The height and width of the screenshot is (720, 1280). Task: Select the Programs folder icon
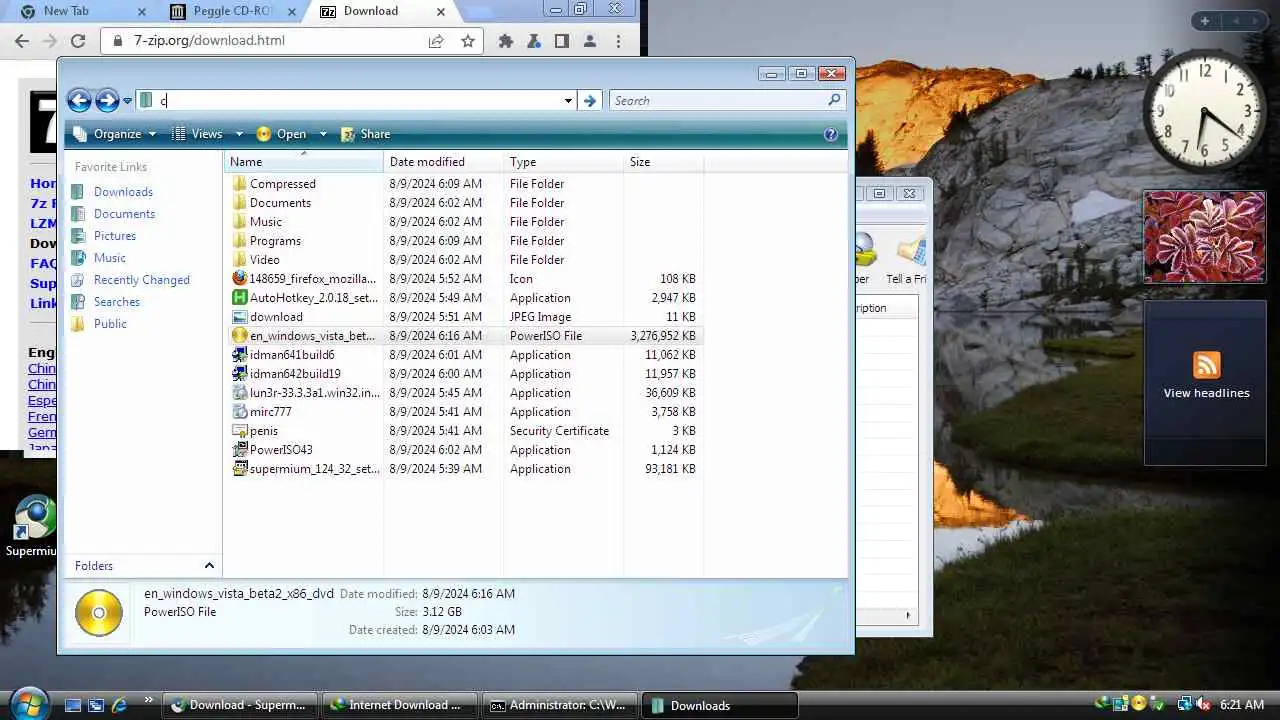(x=239, y=241)
